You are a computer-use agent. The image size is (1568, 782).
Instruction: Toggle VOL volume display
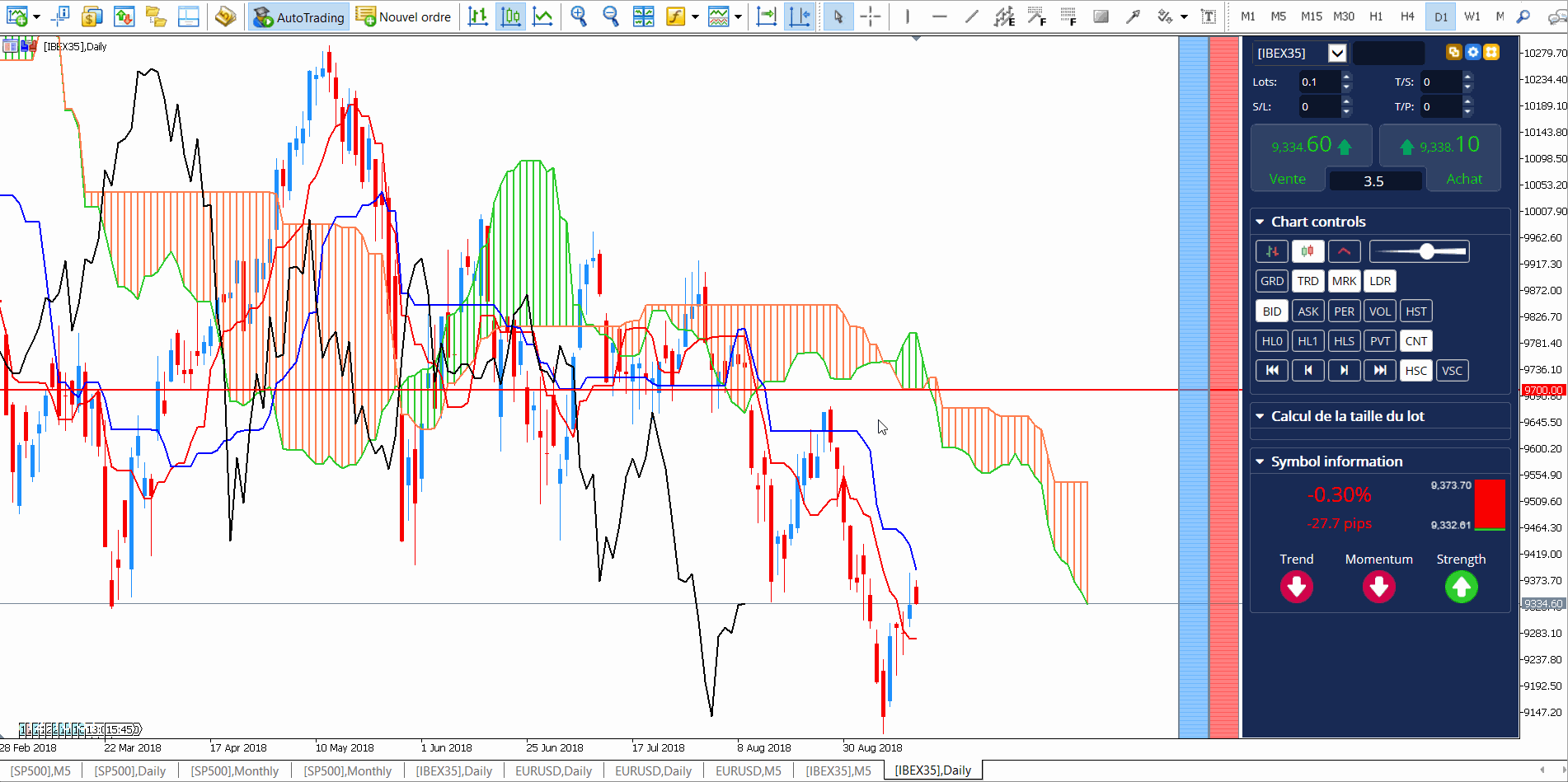click(x=1379, y=311)
